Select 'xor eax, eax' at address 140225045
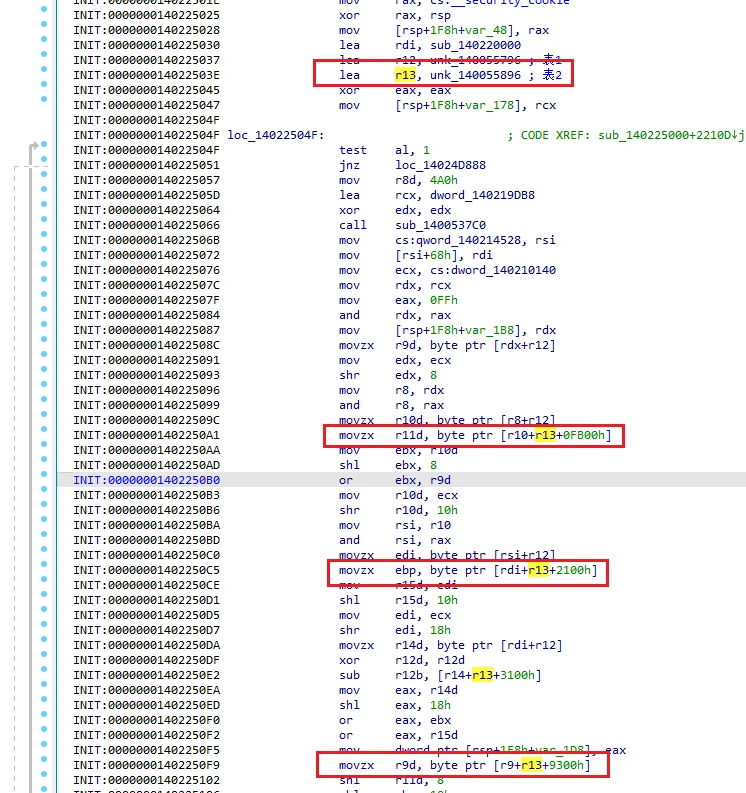This screenshot has width=746, height=793. tap(395, 91)
